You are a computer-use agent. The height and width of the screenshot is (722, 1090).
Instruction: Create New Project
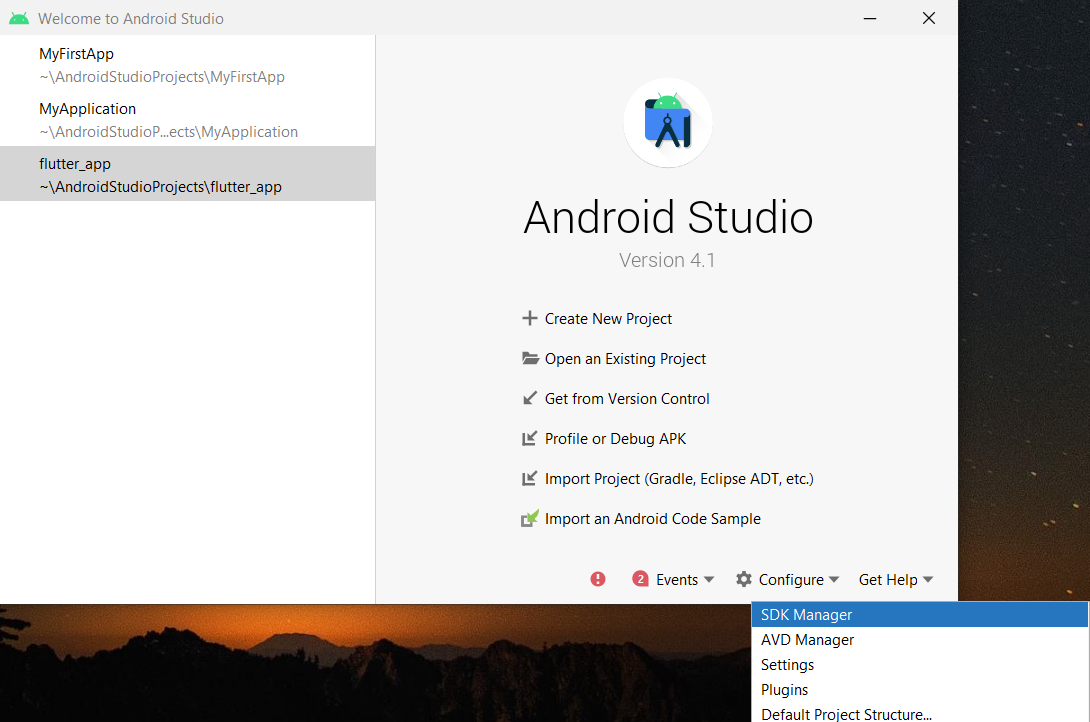point(608,319)
